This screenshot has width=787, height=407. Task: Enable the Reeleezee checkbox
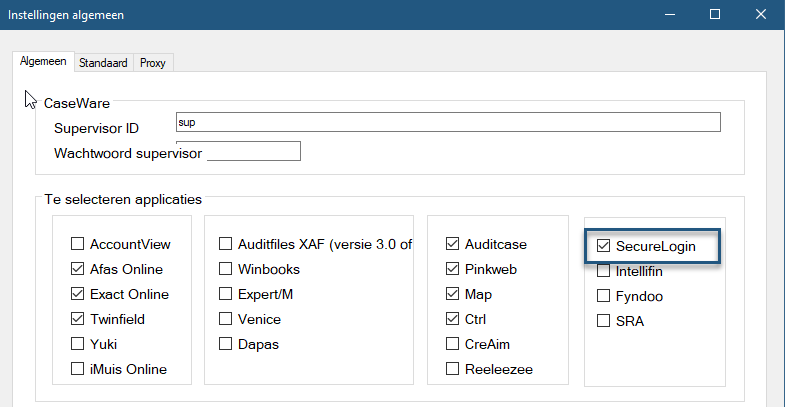point(452,369)
